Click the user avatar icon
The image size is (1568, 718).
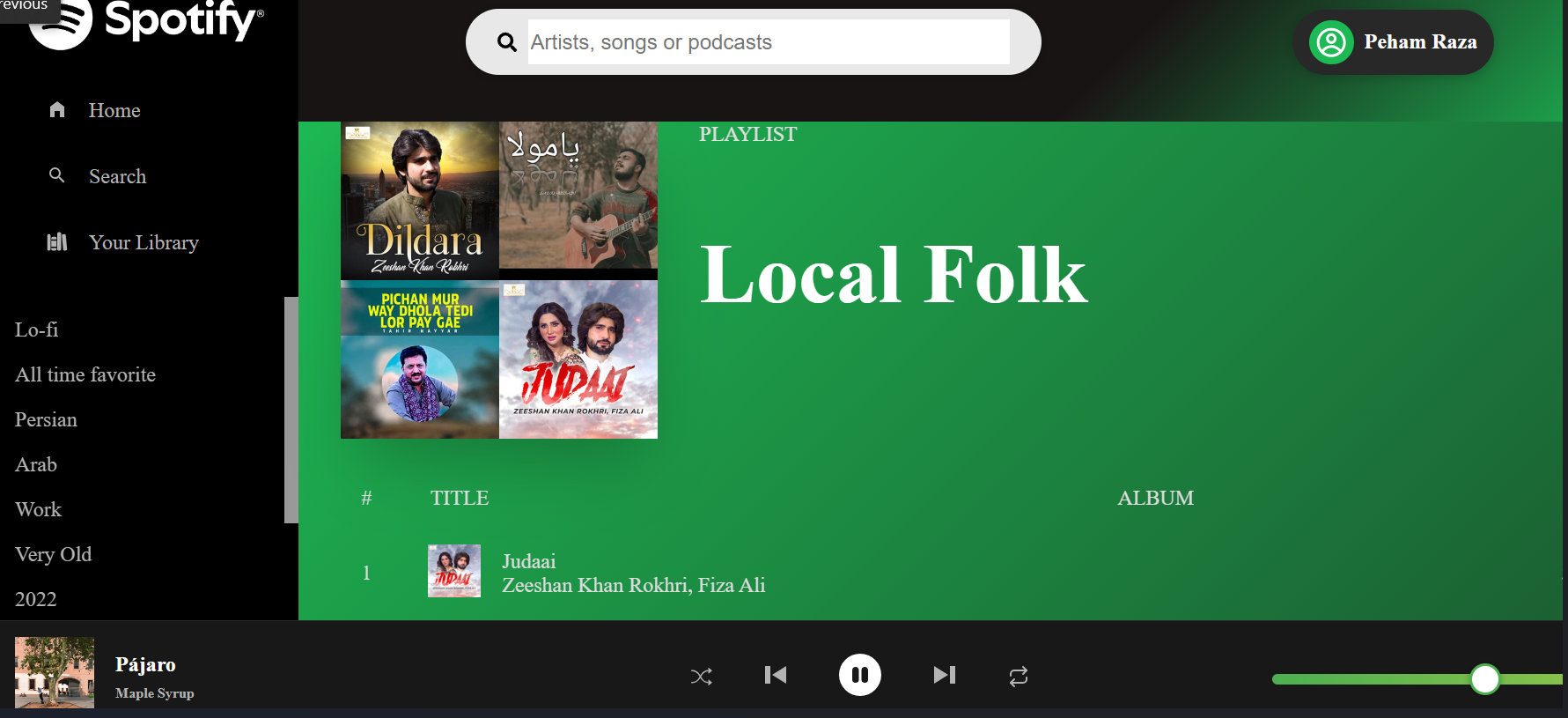click(x=1331, y=42)
